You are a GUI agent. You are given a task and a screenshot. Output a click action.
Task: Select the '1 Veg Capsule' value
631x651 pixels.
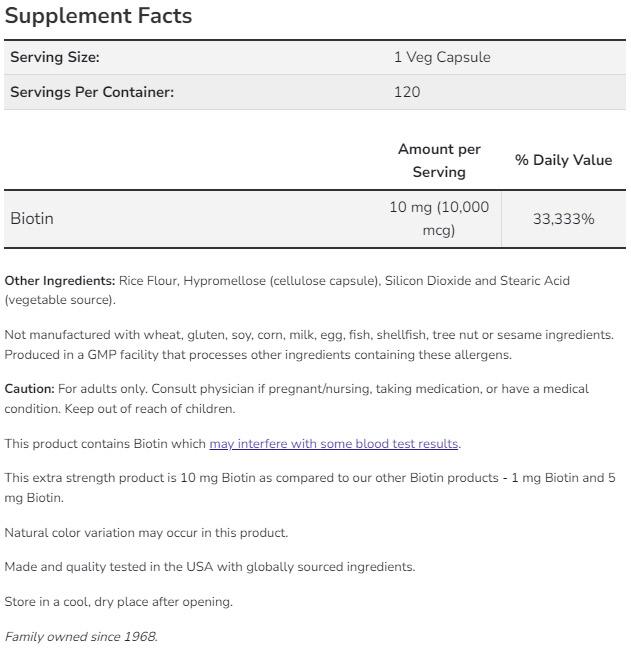[442, 58]
